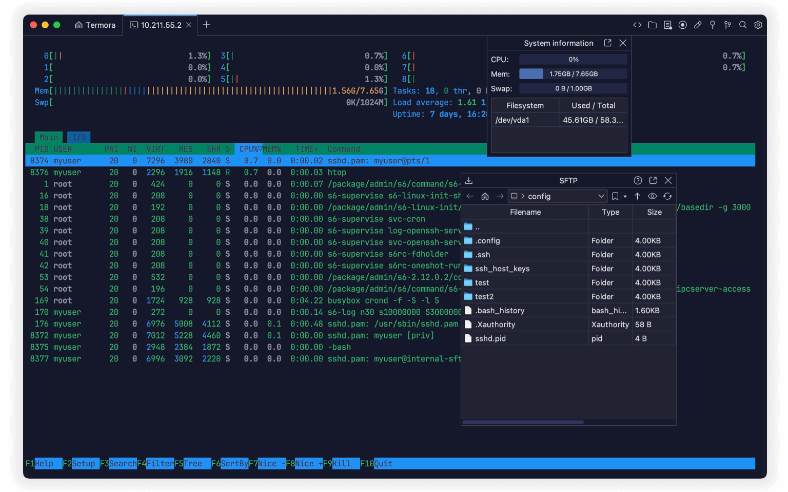The width and height of the screenshot is (788, 492).
Task: Open the SFTP folder icon in top toolbar
Action: pos(653,24)
